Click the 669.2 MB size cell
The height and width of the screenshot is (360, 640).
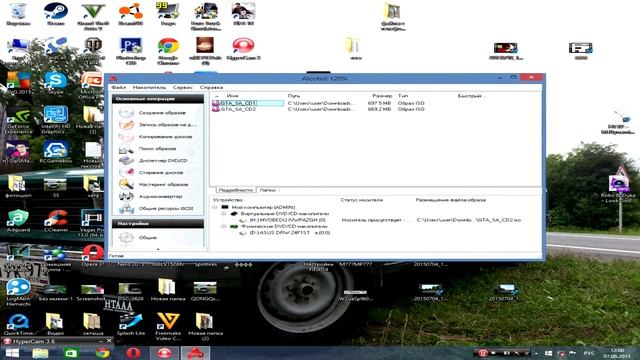tap(379, 109)
